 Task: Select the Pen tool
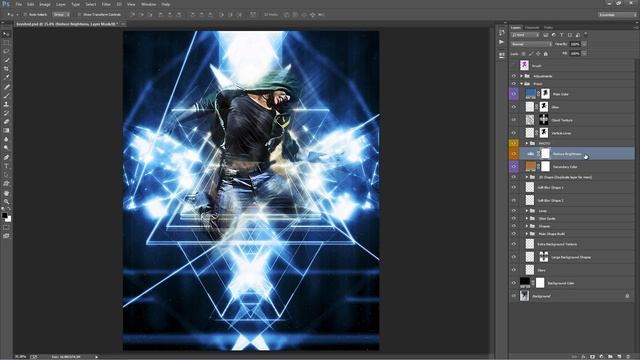click(x=6, y=158)
